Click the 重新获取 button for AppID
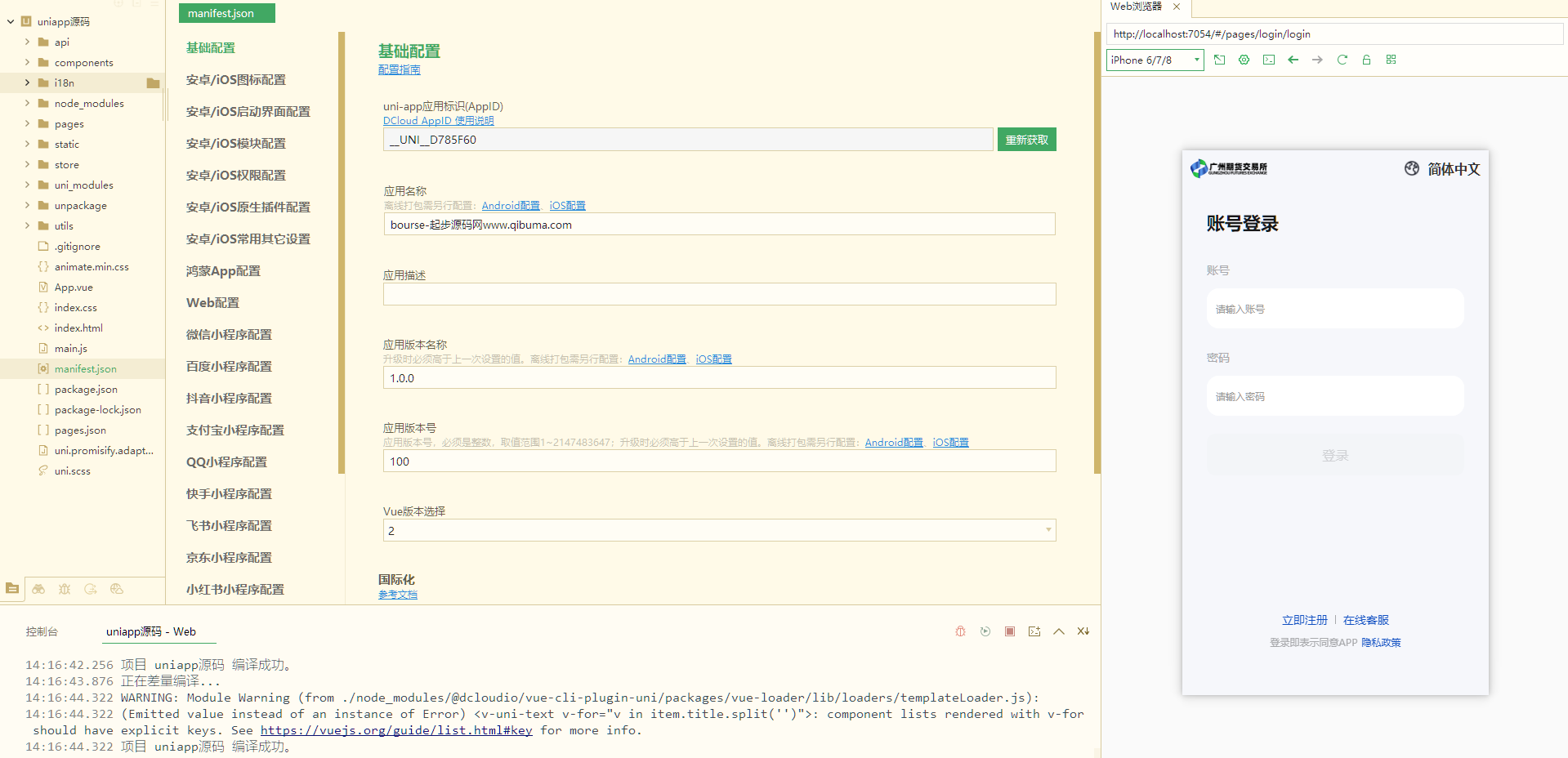The height and width of the screenshot is (758, 1568). click(x=1026, y=140)
